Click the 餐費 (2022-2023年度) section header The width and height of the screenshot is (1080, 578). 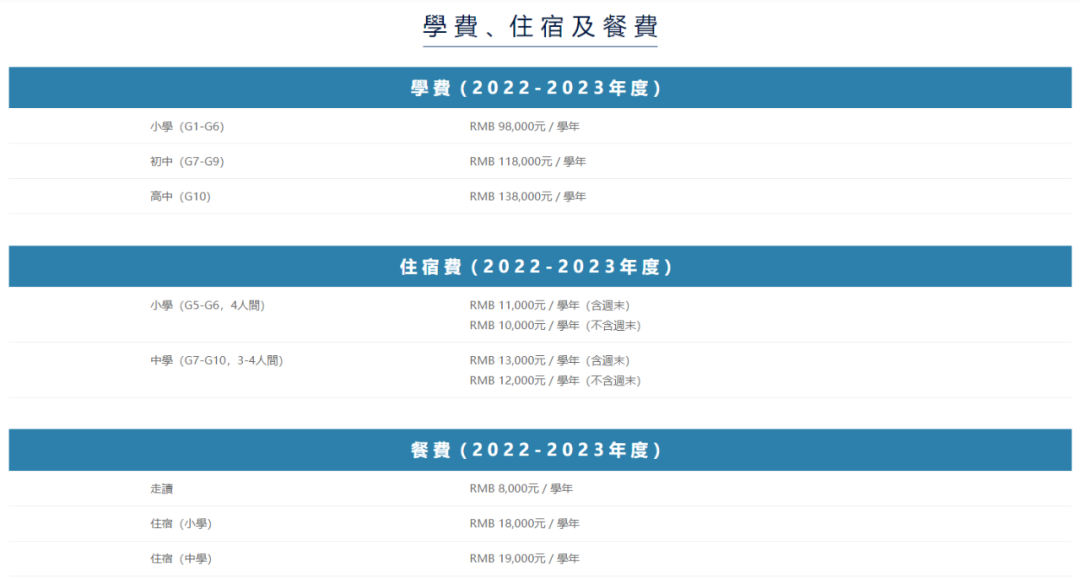tap(540, 450)
